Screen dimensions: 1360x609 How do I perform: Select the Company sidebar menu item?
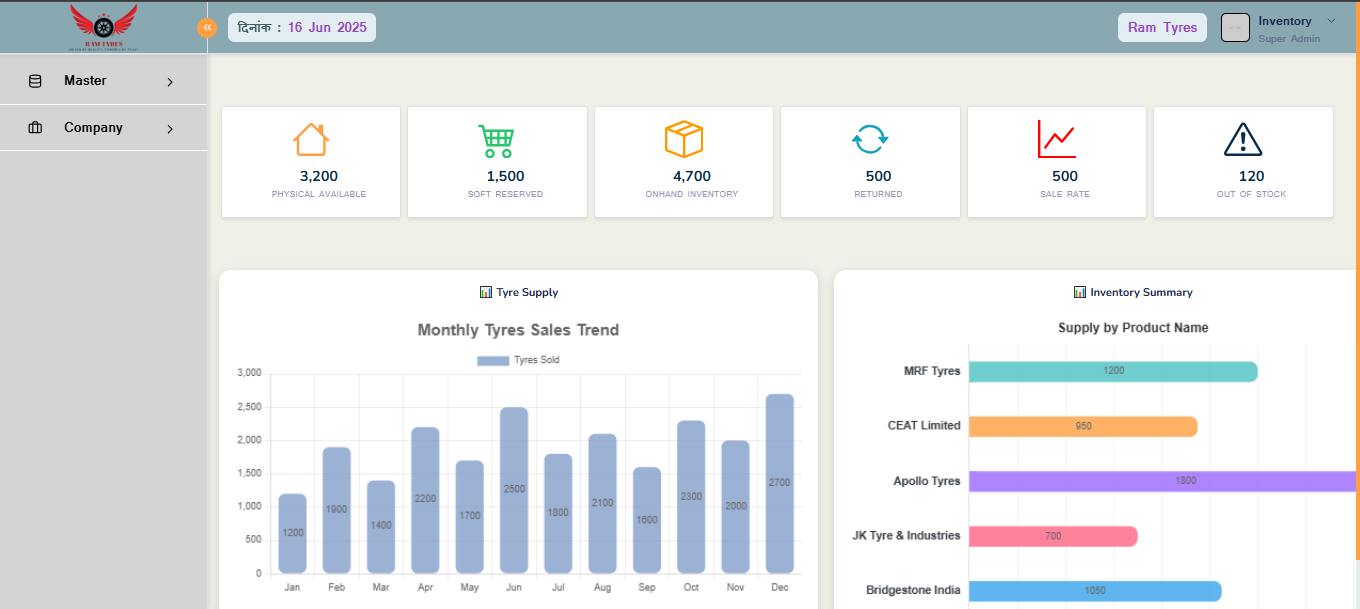click(93, 128)
